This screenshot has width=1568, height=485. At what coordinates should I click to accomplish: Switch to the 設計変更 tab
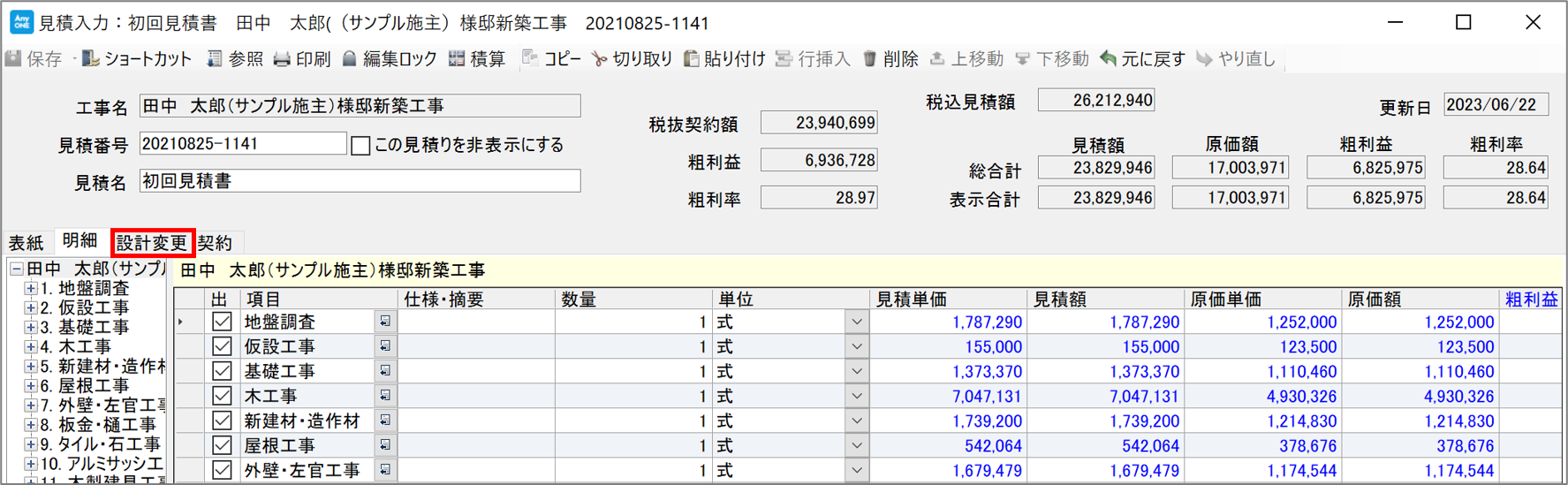pos(152,243)
